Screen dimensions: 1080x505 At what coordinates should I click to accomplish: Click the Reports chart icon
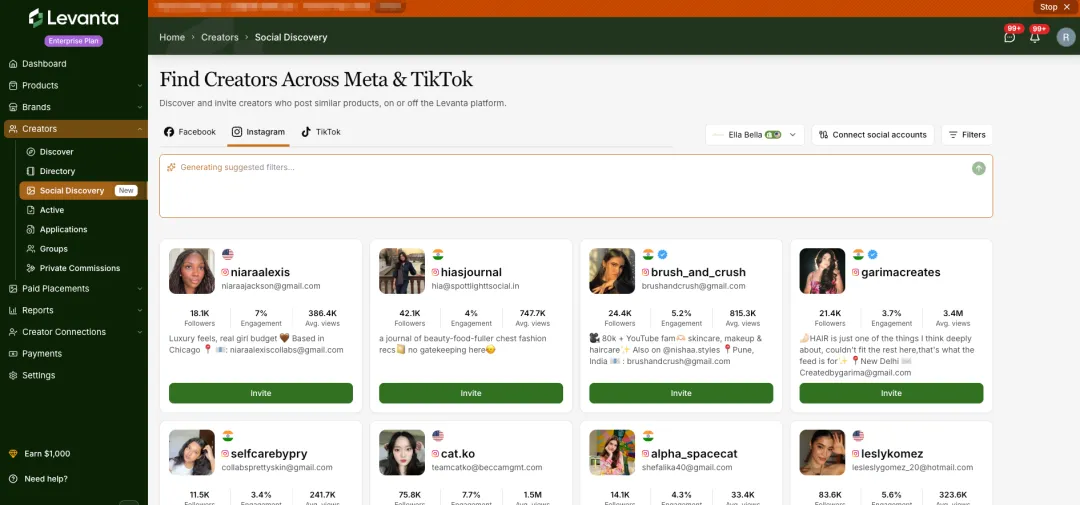pos(13,311)
